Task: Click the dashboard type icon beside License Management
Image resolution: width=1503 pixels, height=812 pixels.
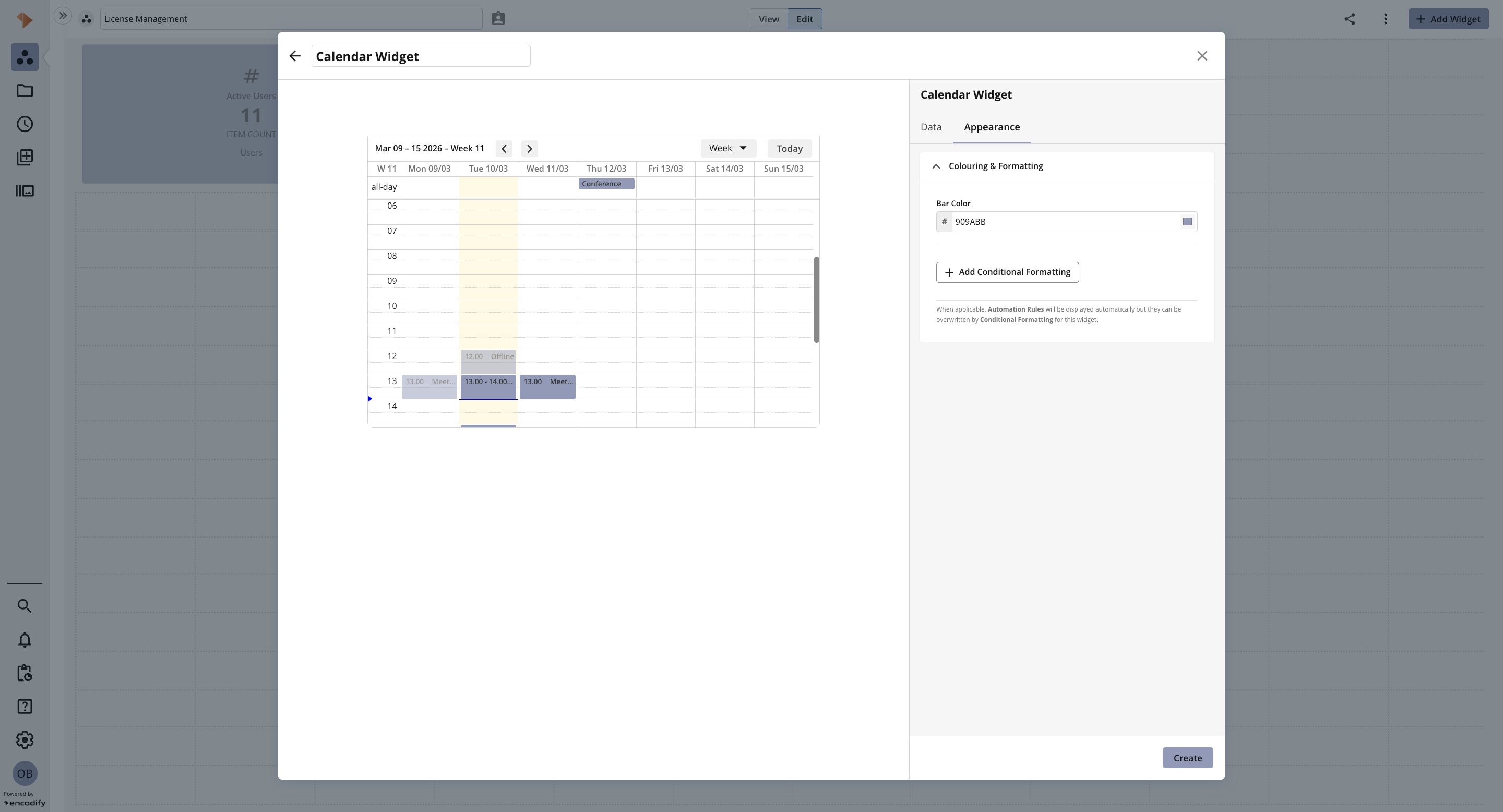Action: click(x=86, y=19)
